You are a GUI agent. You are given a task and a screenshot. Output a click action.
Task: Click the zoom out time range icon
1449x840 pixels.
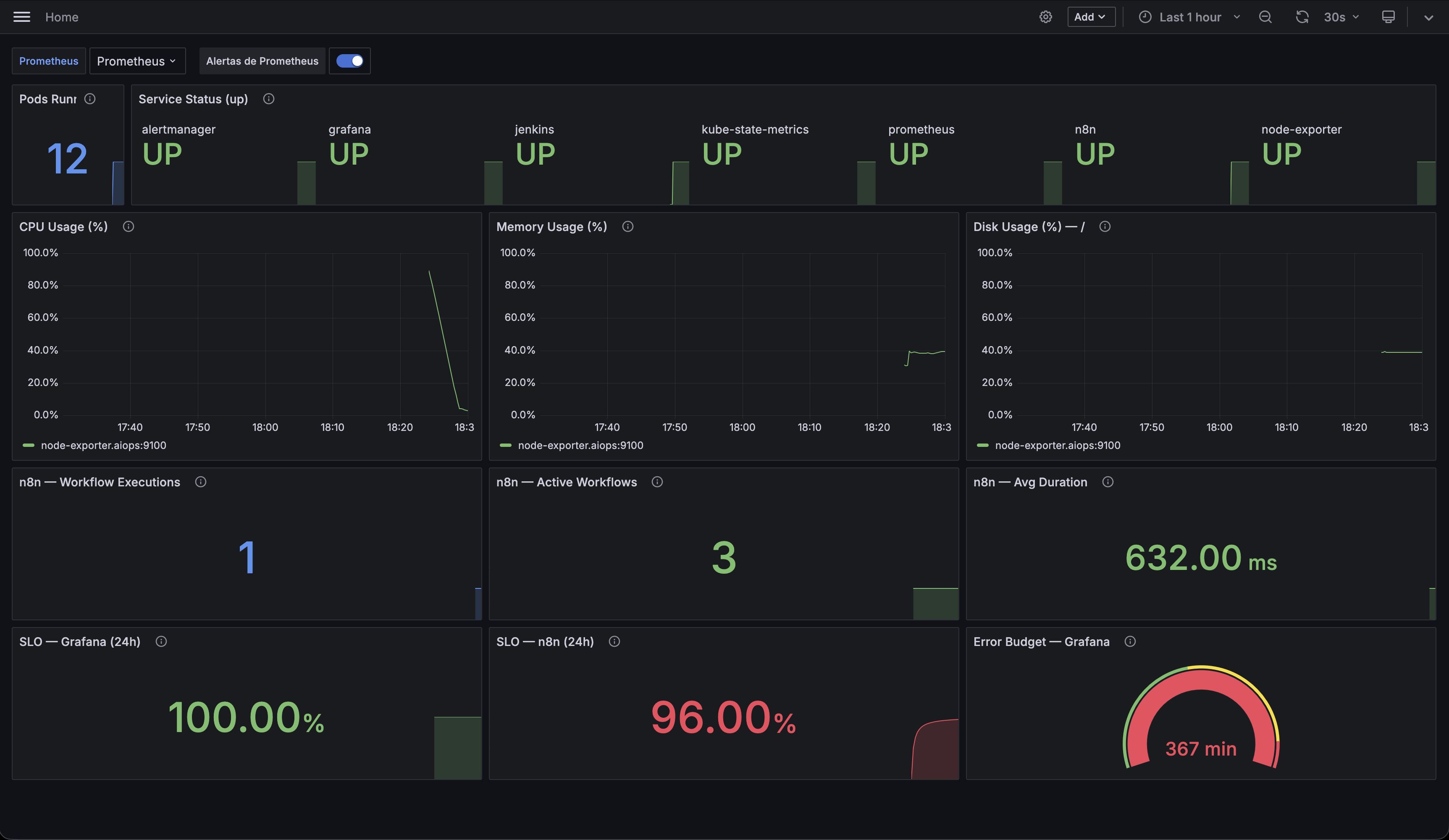click(x=1265, y=17)
